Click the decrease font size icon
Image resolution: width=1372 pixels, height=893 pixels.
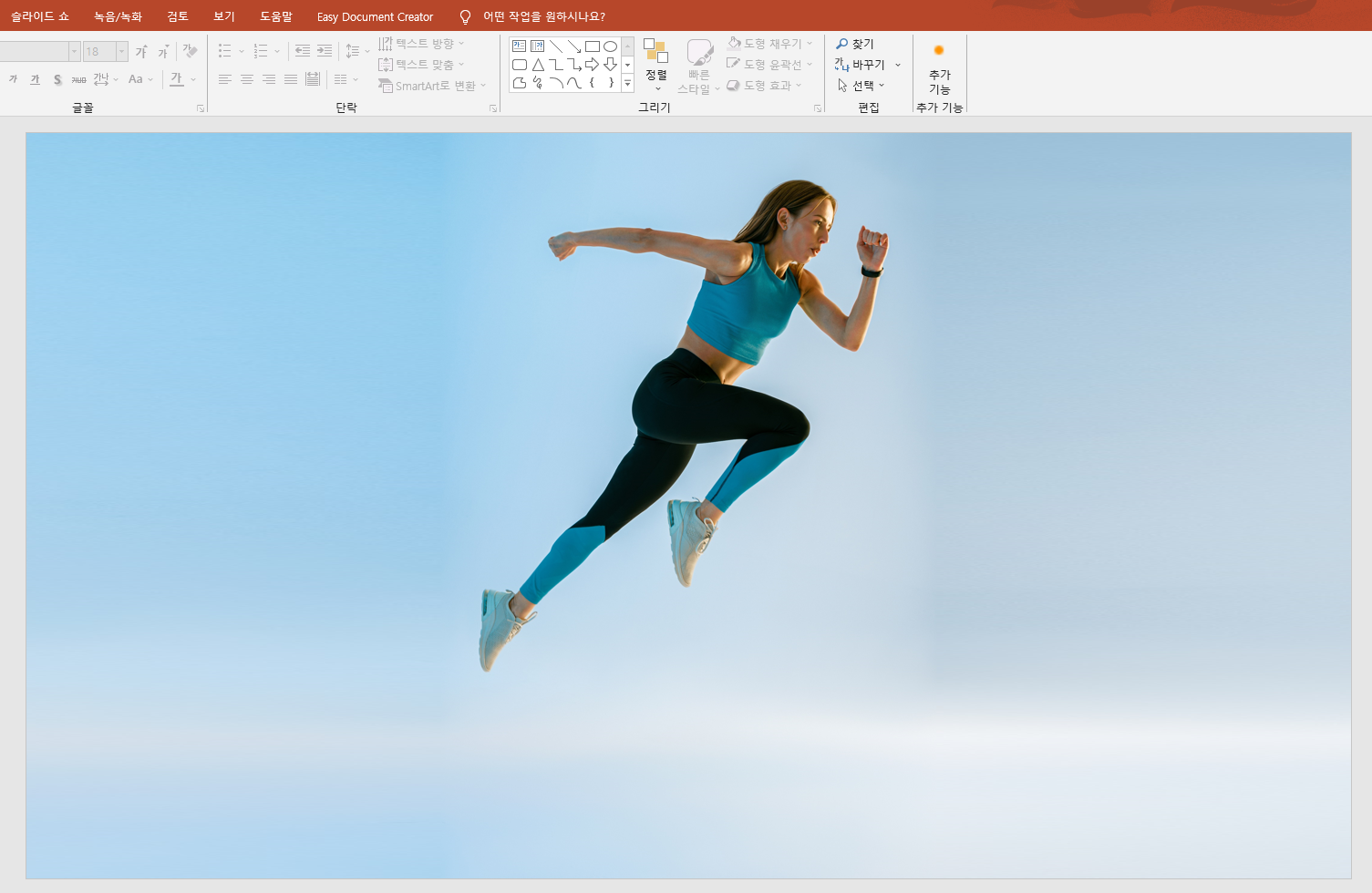(163, 51)
